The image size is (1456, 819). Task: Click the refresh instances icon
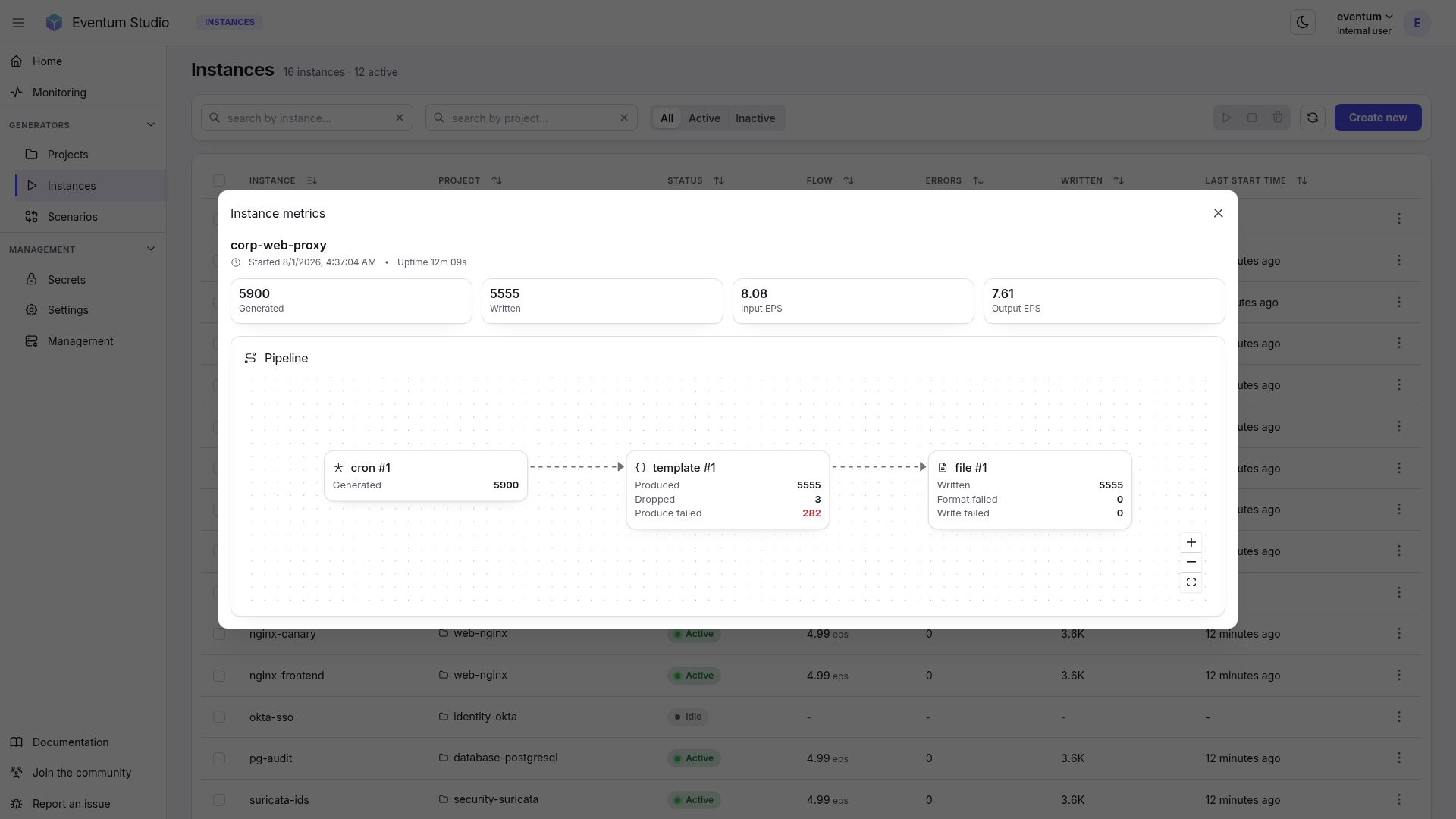(1313, 118)
